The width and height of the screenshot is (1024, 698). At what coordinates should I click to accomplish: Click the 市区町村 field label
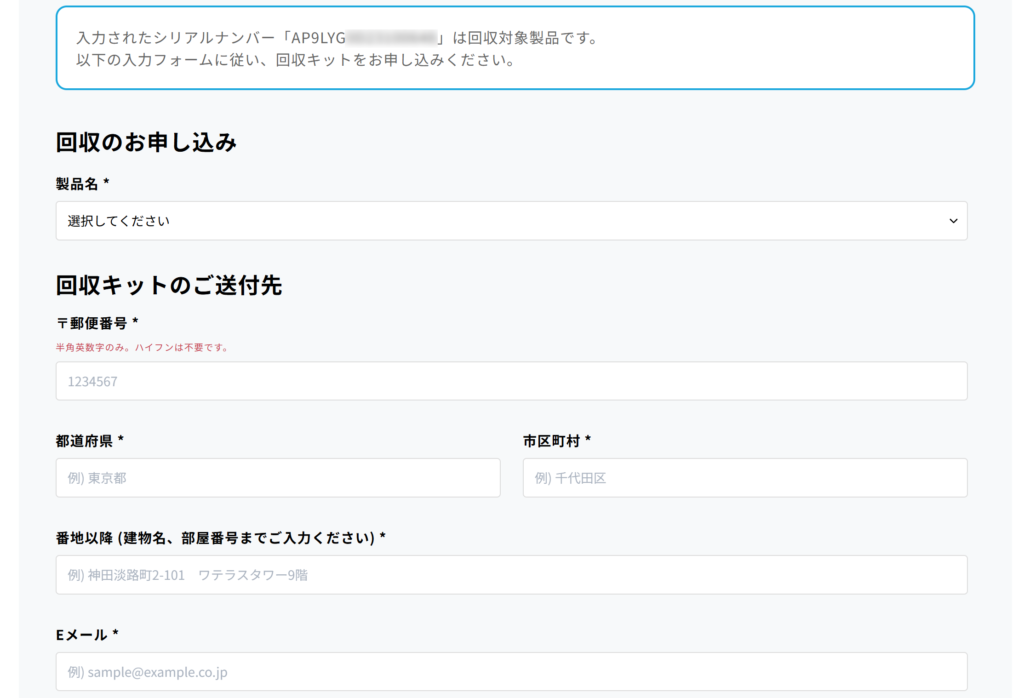tap(551, 440)
